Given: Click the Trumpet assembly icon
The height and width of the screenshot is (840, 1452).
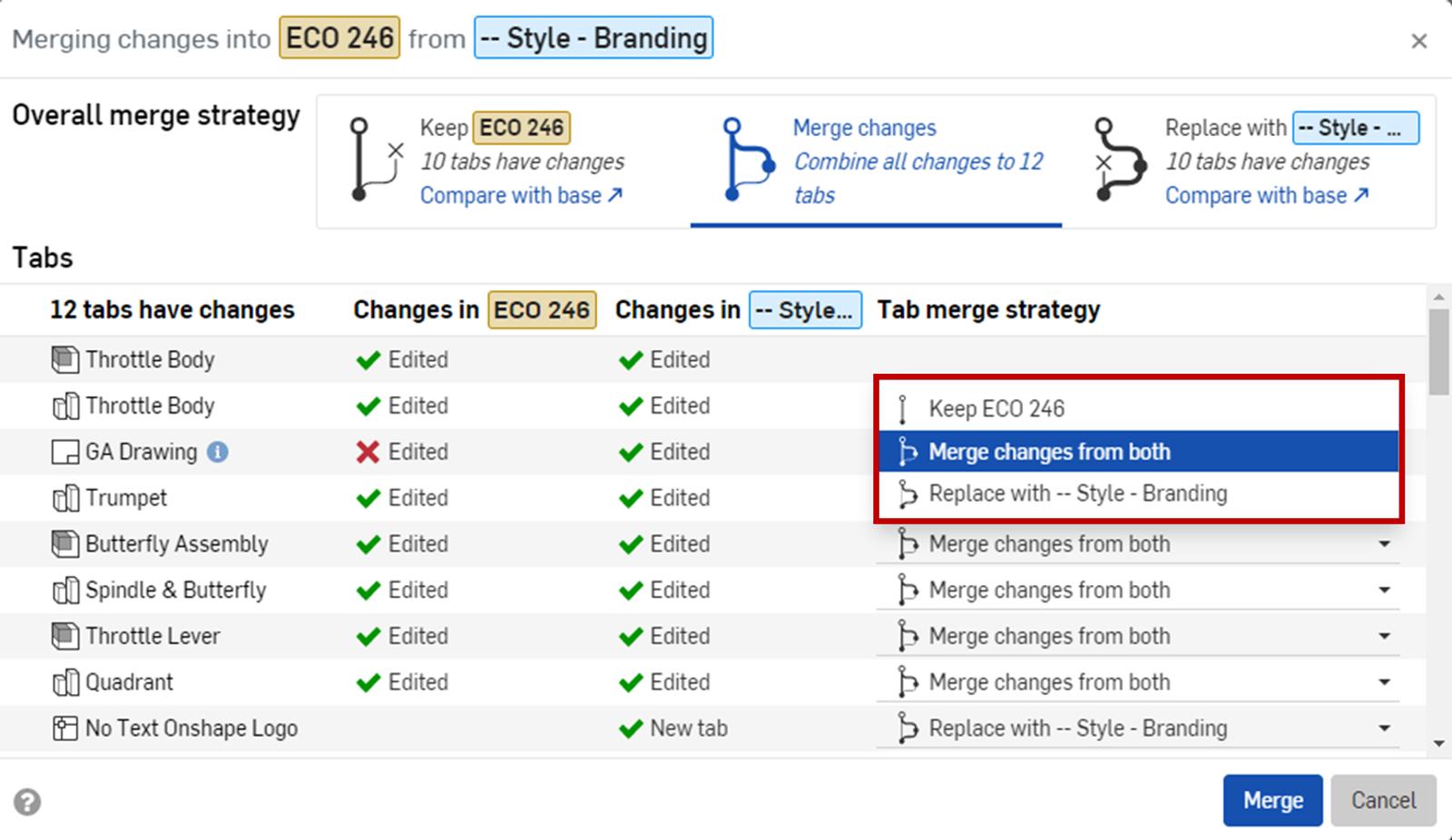Looking at the screenshot, I should (65, 498).
